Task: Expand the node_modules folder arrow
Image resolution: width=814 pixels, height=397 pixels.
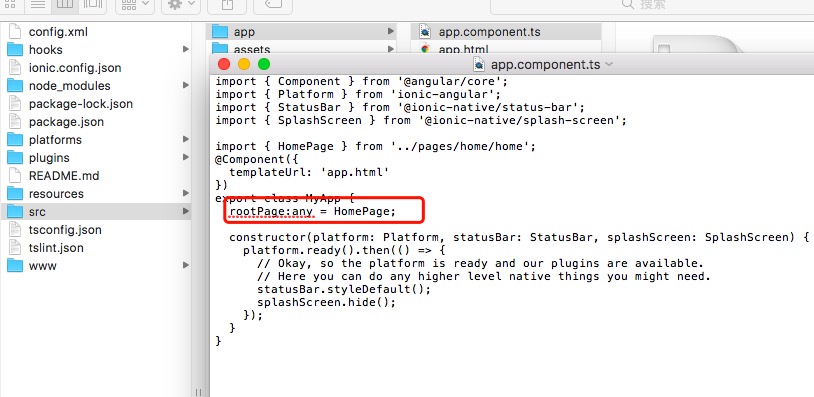Action: (x=186, y=85)
